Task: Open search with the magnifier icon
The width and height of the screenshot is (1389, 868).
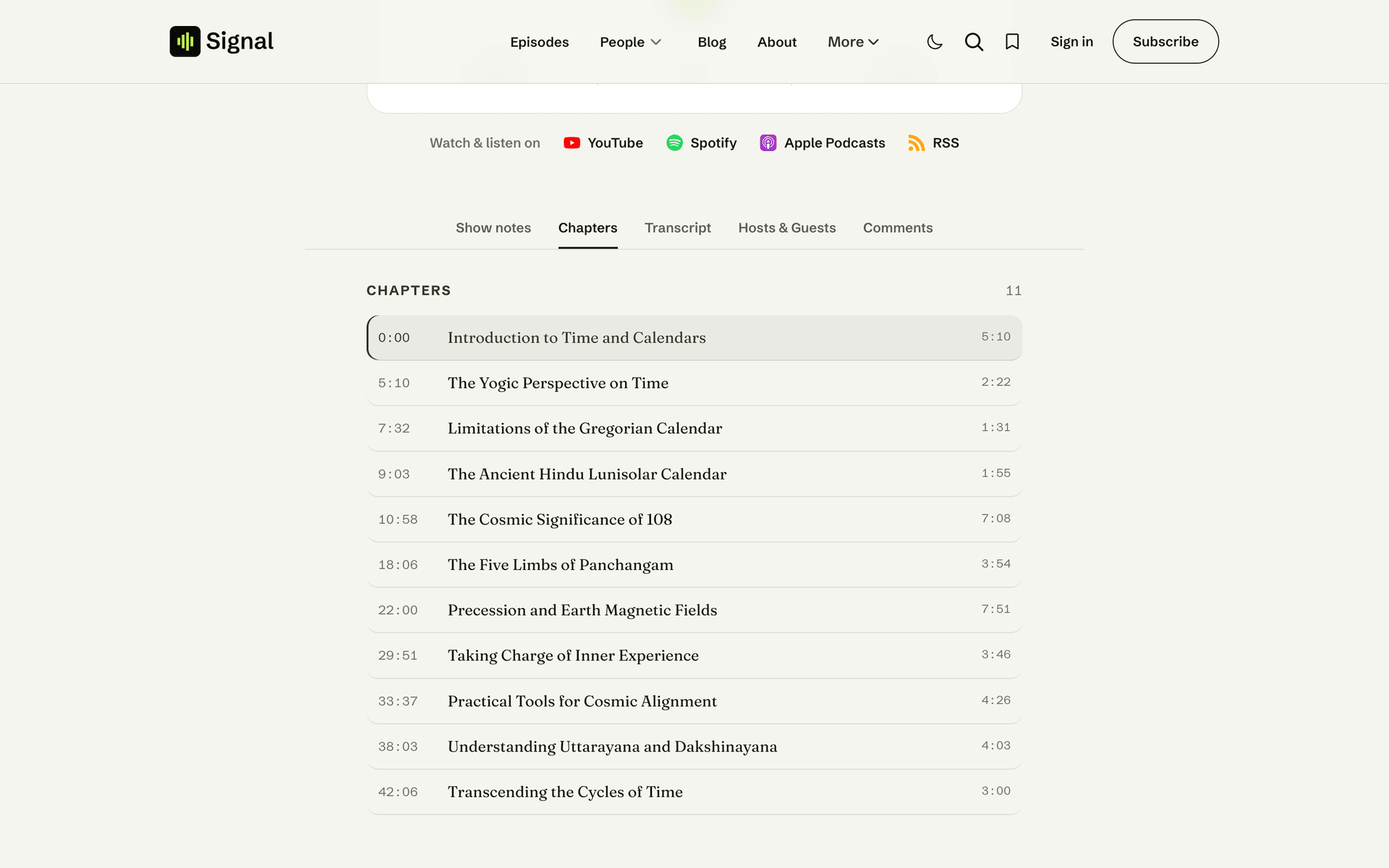Action: tap(974, 42)
